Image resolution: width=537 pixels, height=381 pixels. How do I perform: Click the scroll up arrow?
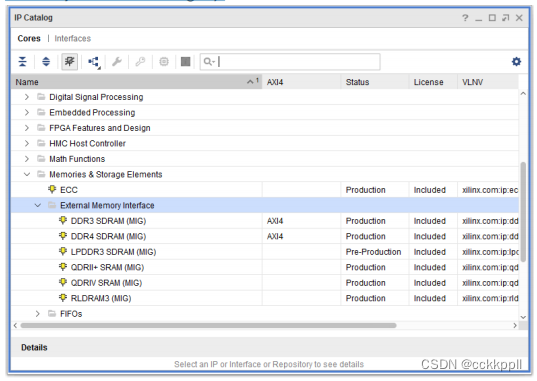(x=523, y=93)
